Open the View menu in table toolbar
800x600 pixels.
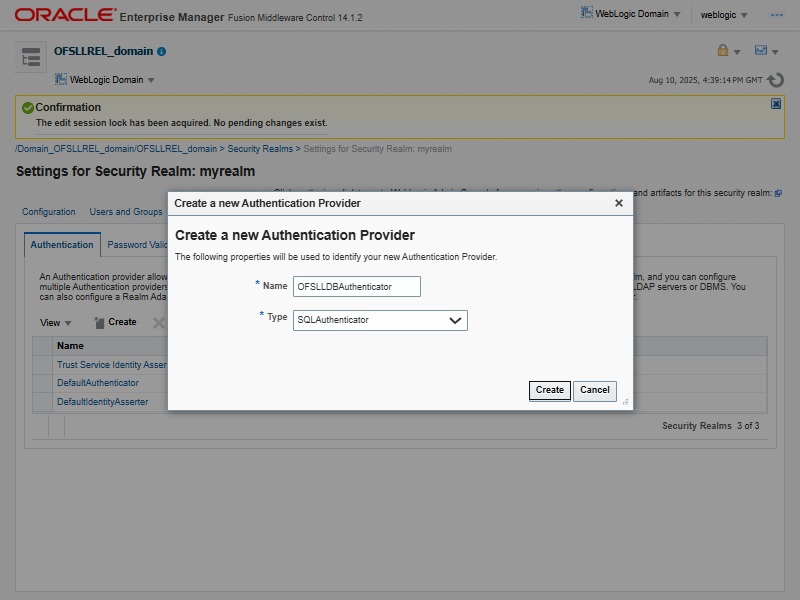(56, 322)
